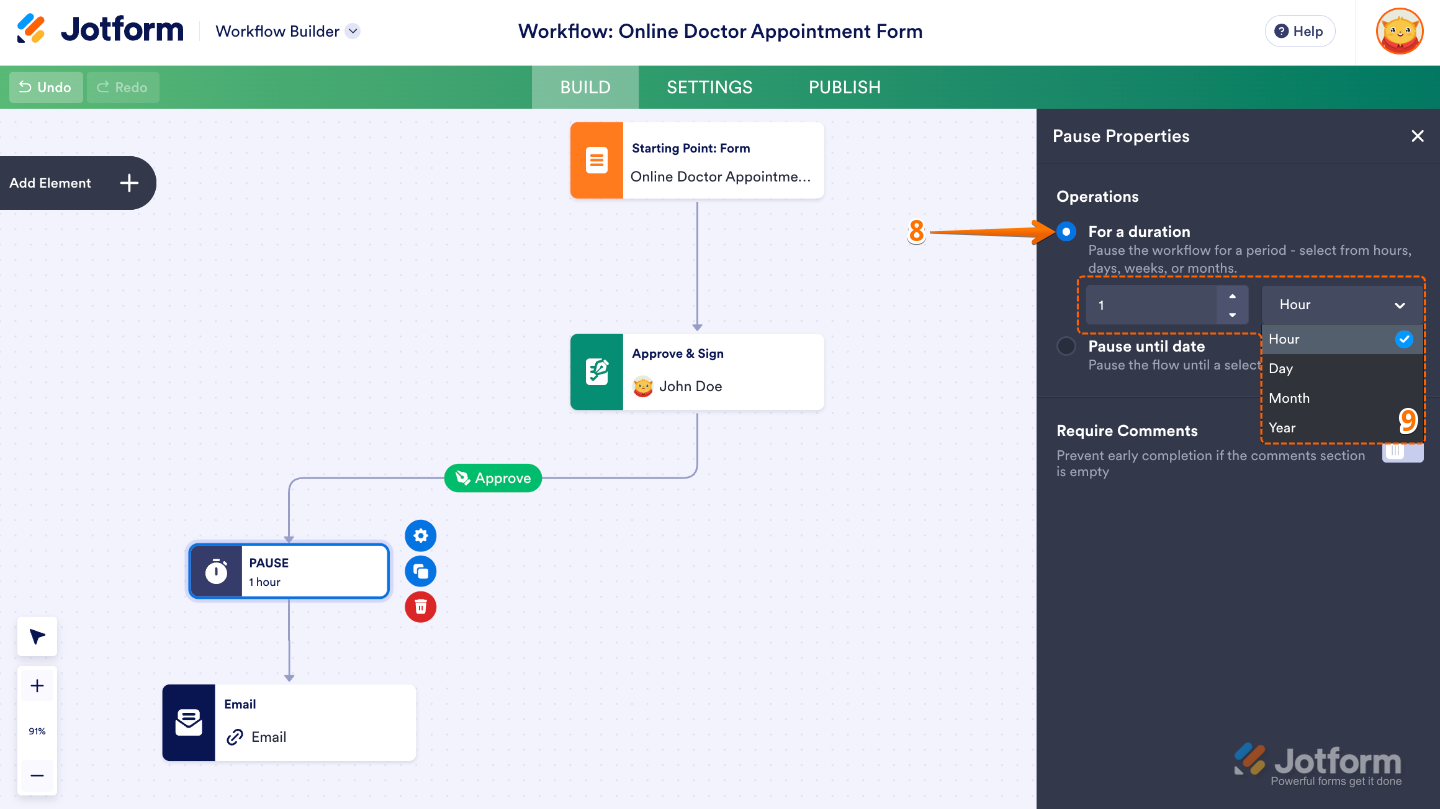
Task: Delete the Pause element via the trash icon
Action: (x=420, y=607)
